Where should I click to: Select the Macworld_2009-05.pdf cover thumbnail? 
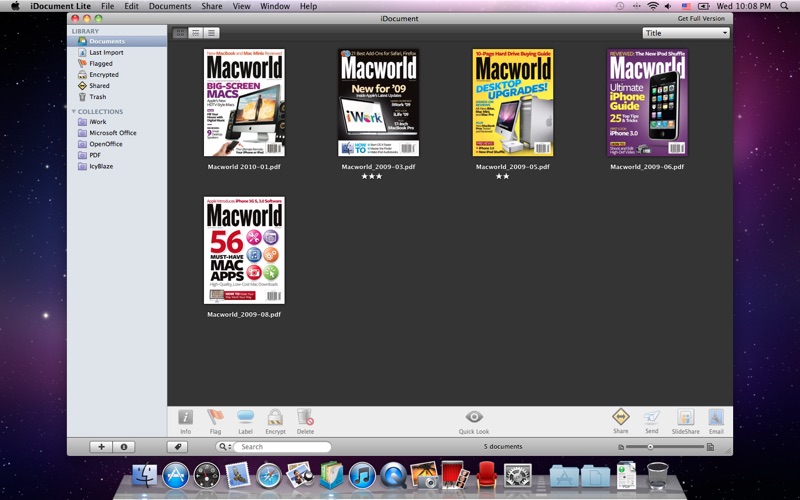click(x=513, y=103)
